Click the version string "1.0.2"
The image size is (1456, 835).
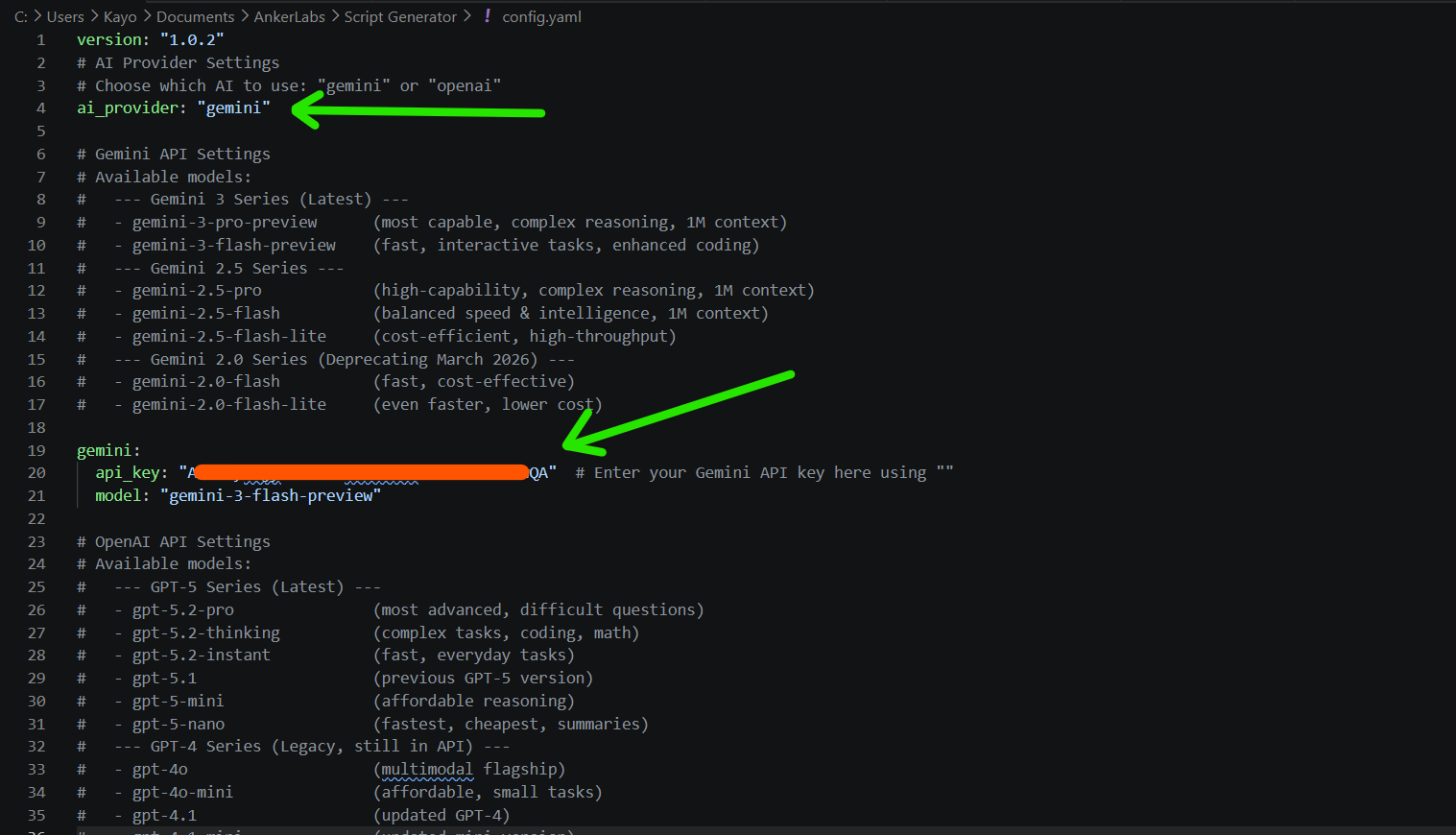point(191,39)
